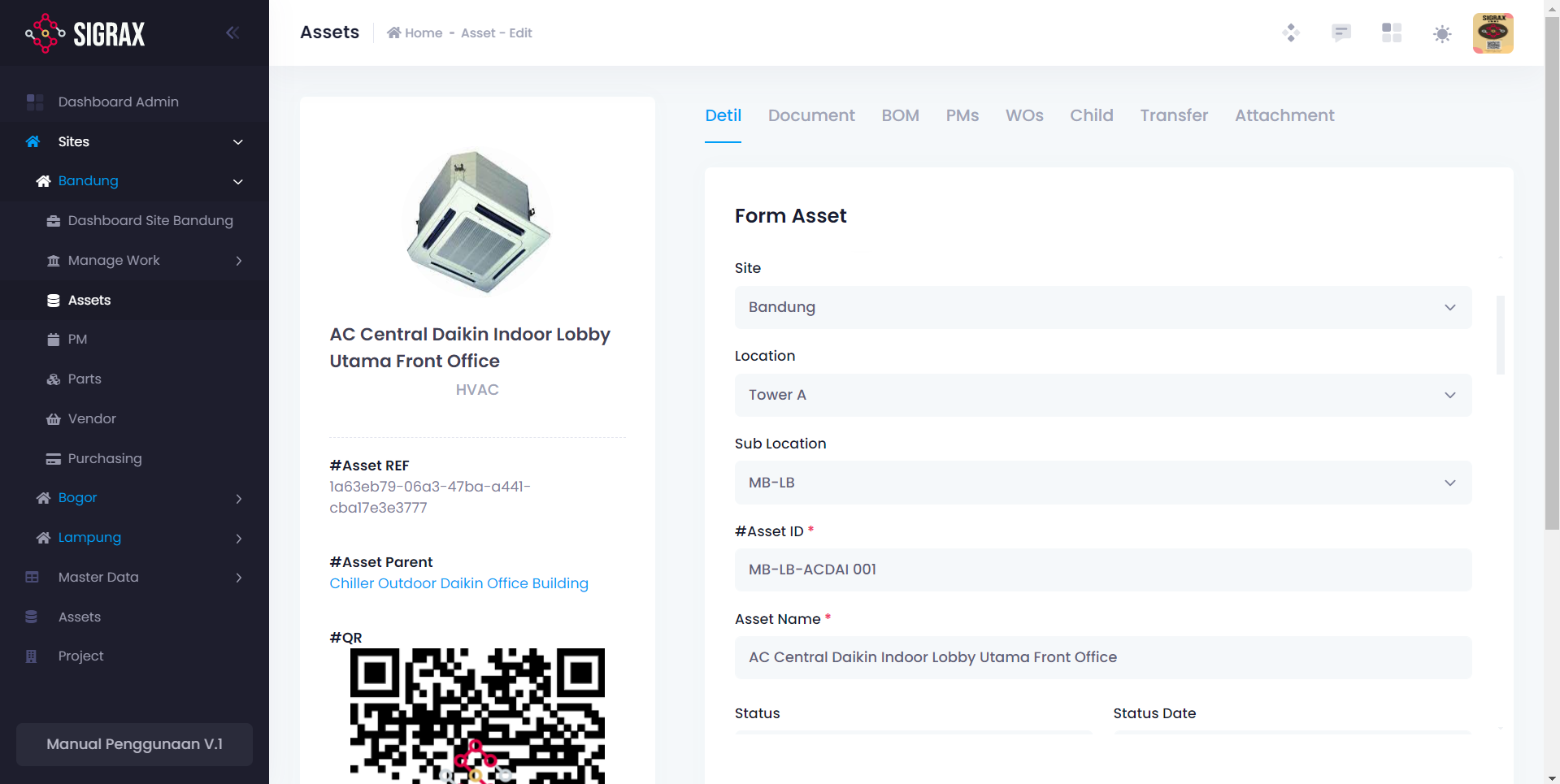The width and height of the screenshot is (1560, 784).
Task: Click the quick-links diamond icon in header
Action: [1290, 32]
